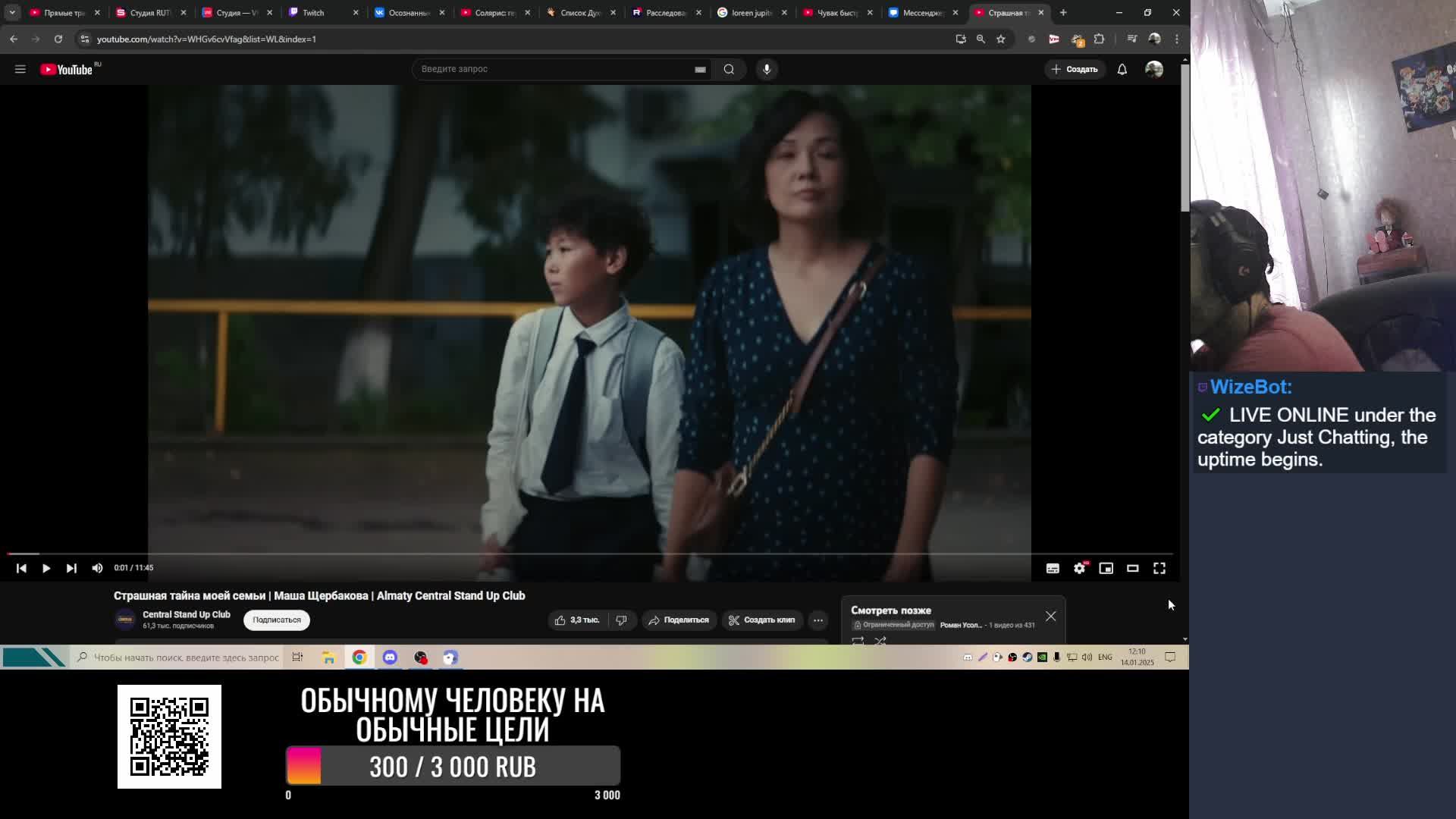Open YouTube notifications bell
The width and height of the screenshot is (1456, 819).
(1122, 69)
